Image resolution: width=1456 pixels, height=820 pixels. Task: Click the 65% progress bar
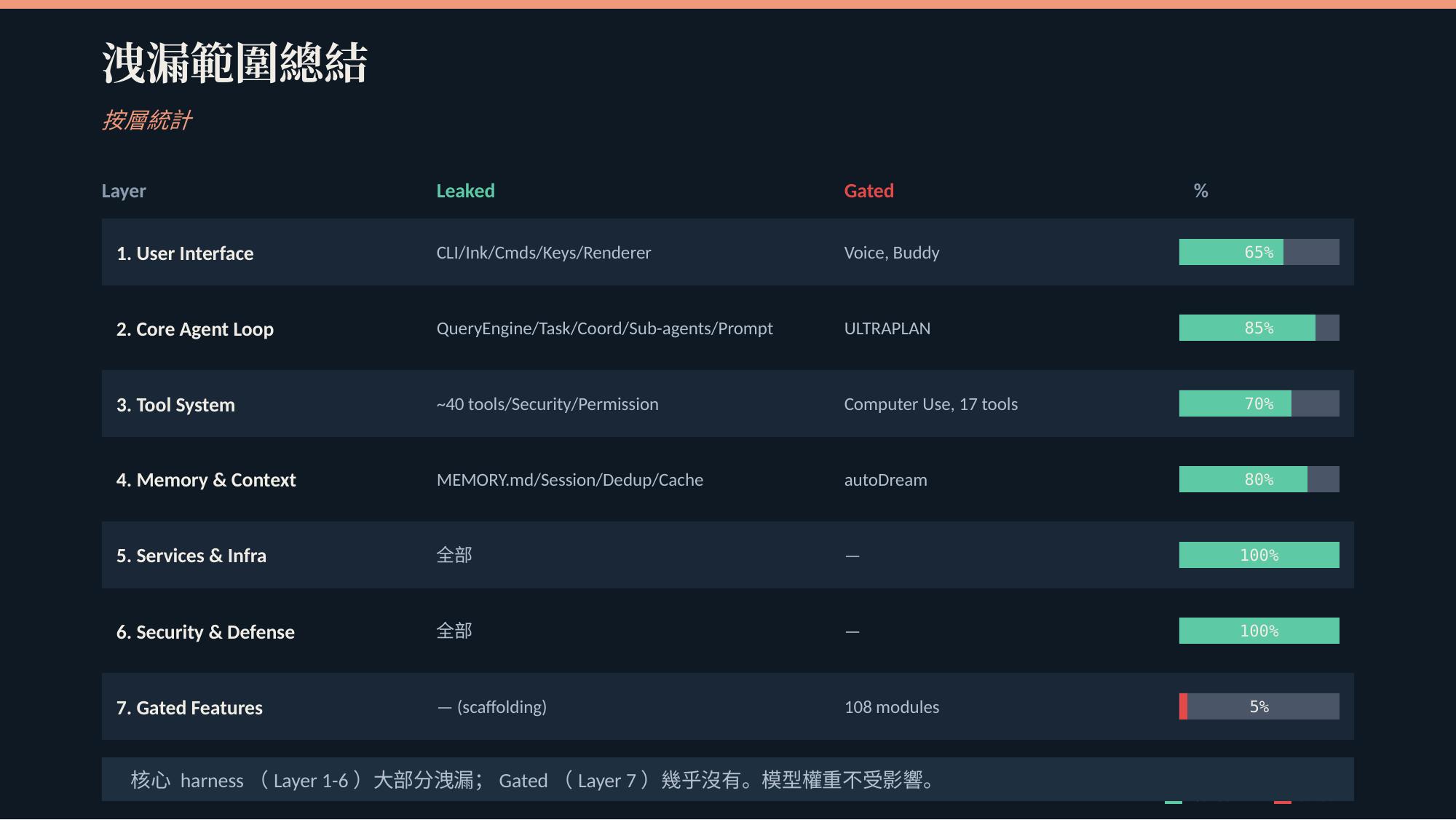pyautogui.click(x=1259, y=252)
